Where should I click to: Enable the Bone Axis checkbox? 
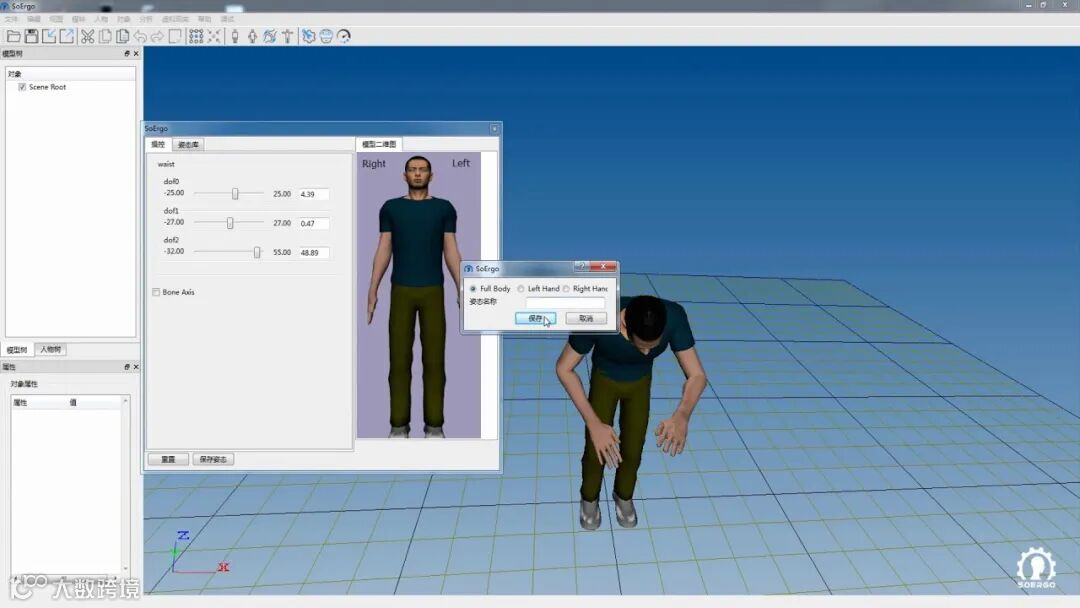pos(156,292)
